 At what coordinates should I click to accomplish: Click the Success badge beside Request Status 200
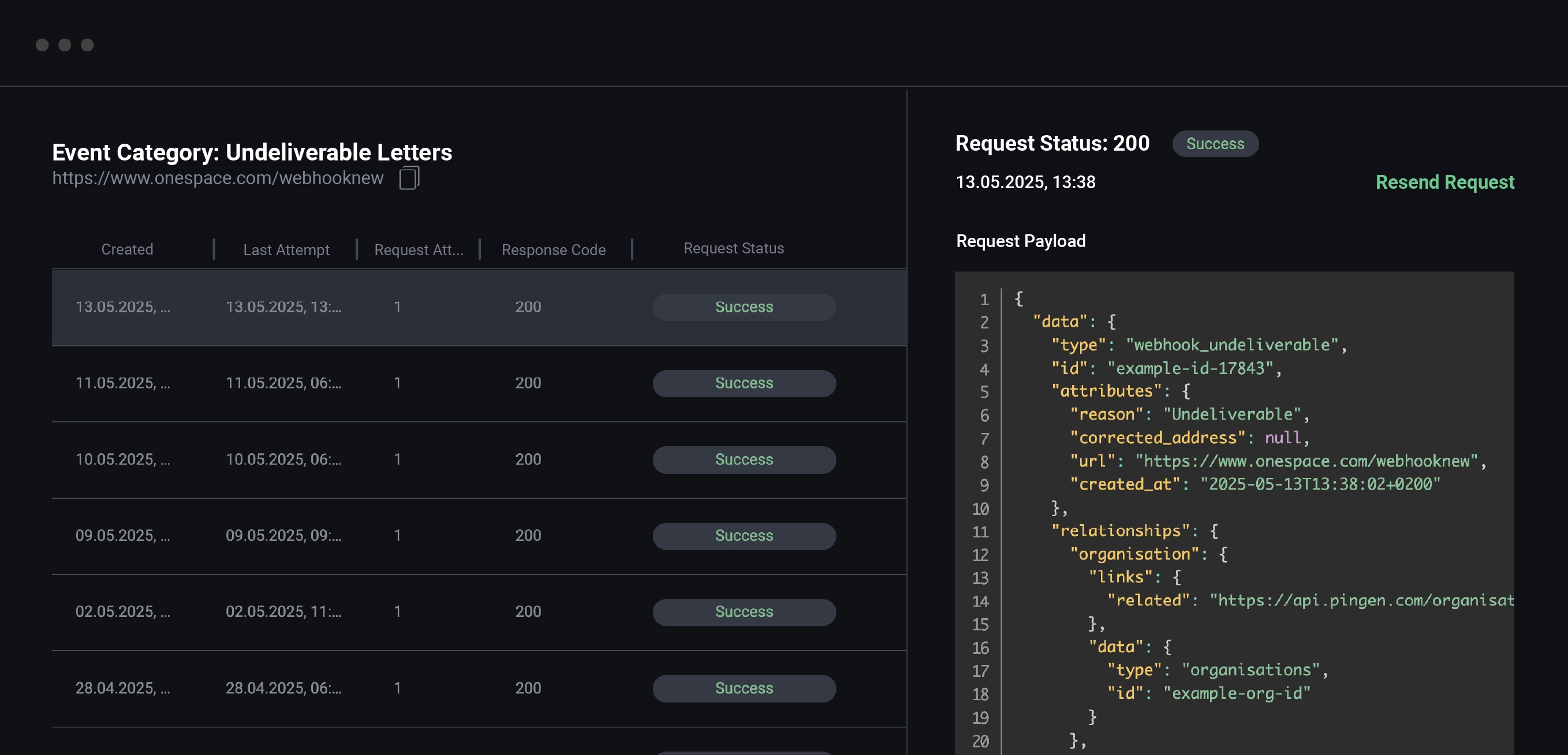(x=1215, y=144)
